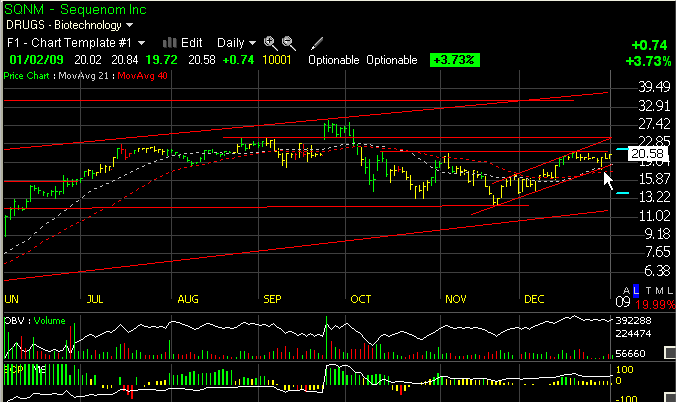The width and height of the screenshot is (678, 402).
Task: Zoom in the chart with magnifier plus
Action: coord(270,43)
